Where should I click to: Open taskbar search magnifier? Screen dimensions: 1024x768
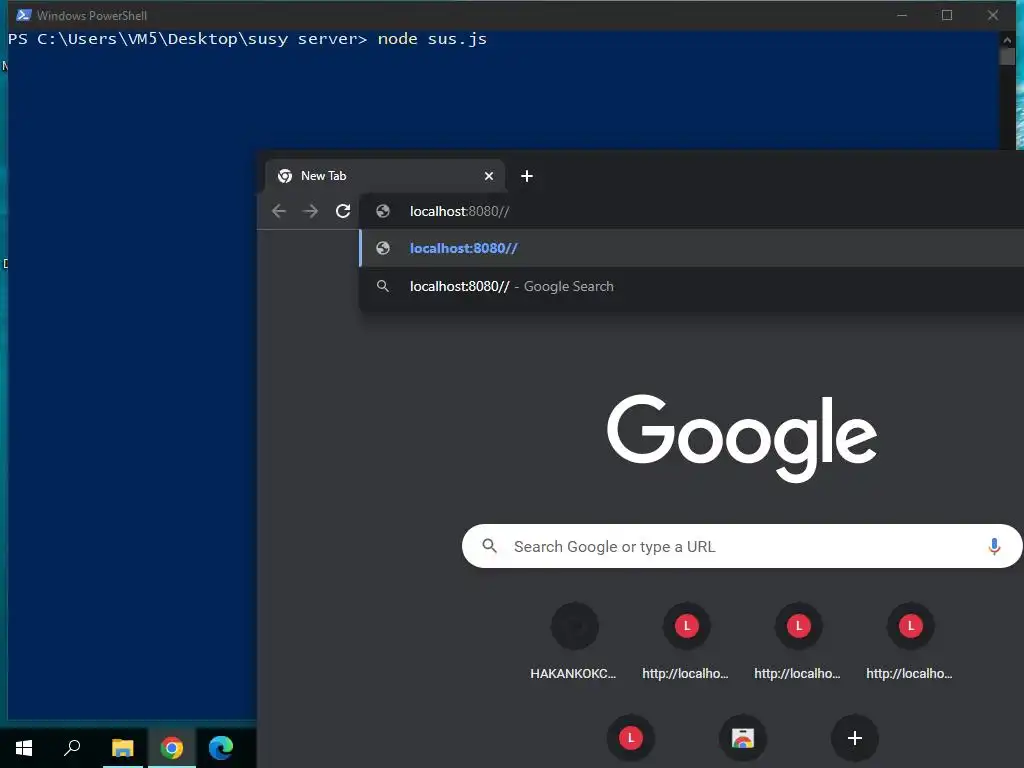click(x=72, y=748)
